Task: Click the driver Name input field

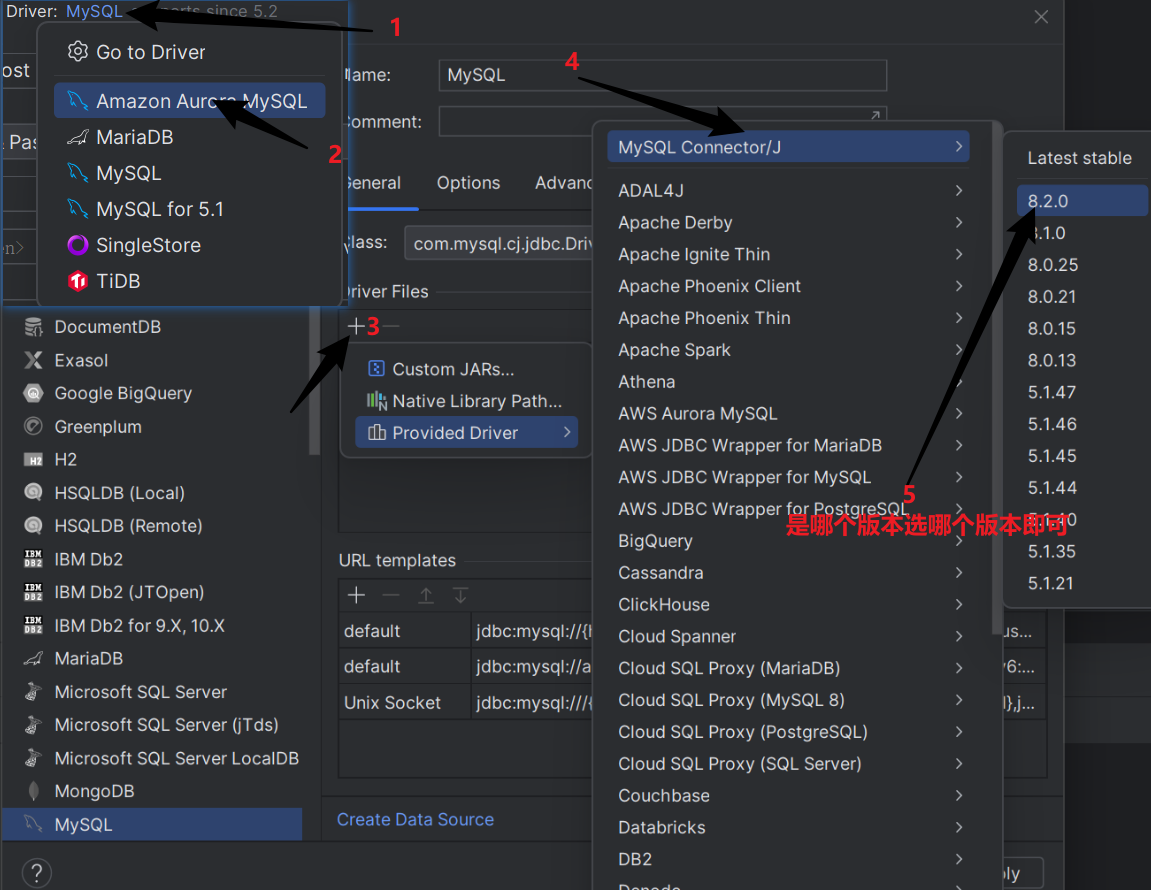Action: tap(662, 75)
